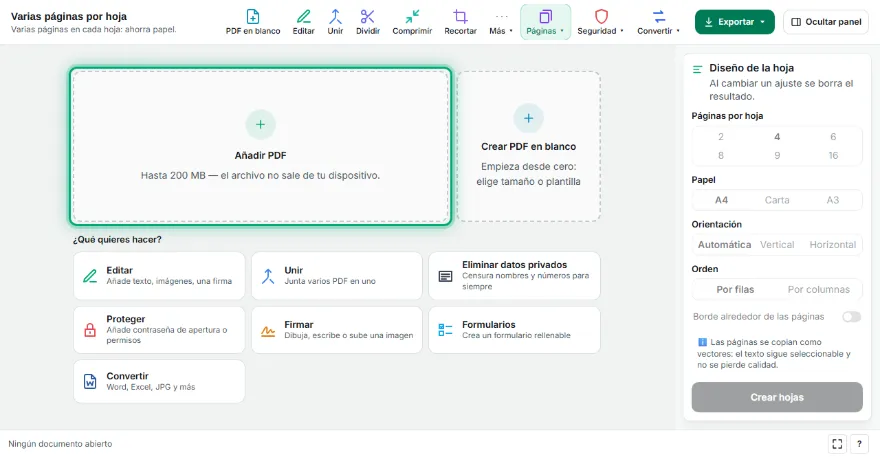This screenshot has height=457, width=880.
Task: Select 16 pages per sheet
Action: [833, 156]
